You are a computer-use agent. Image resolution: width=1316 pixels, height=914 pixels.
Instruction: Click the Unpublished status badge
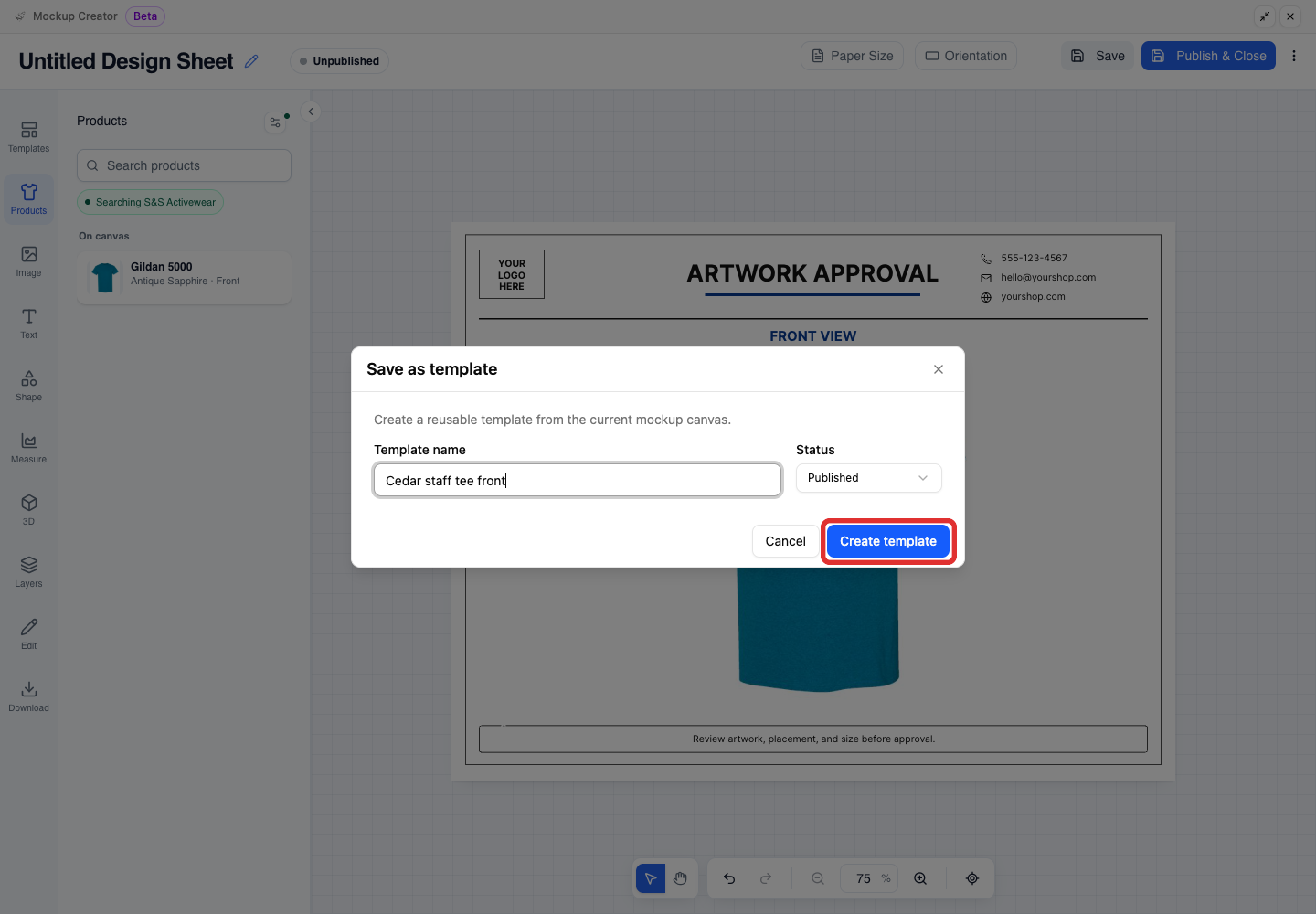click(339, 61)
